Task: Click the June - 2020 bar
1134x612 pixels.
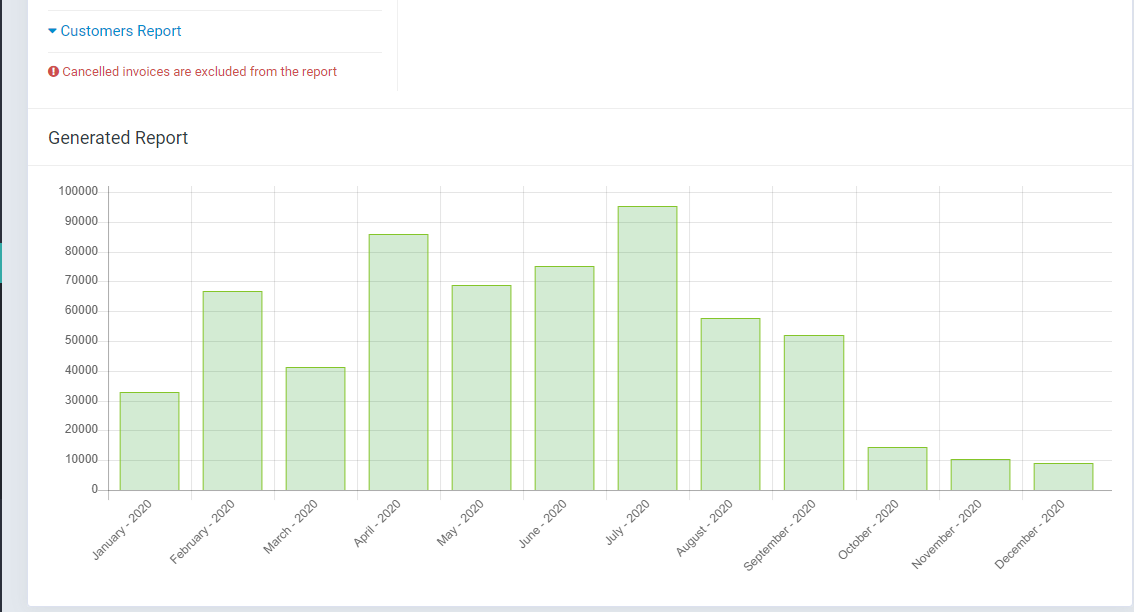Action: 564,378
